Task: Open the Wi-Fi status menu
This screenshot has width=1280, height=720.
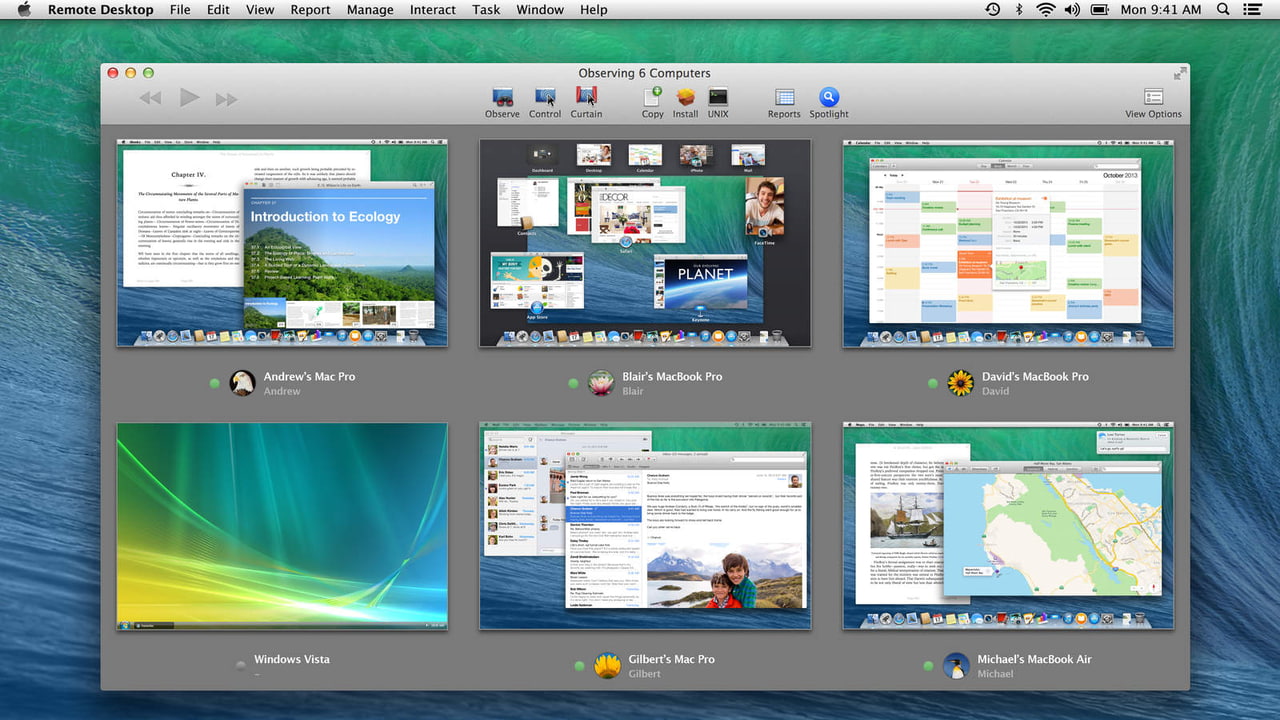Action: point(1046,9)
